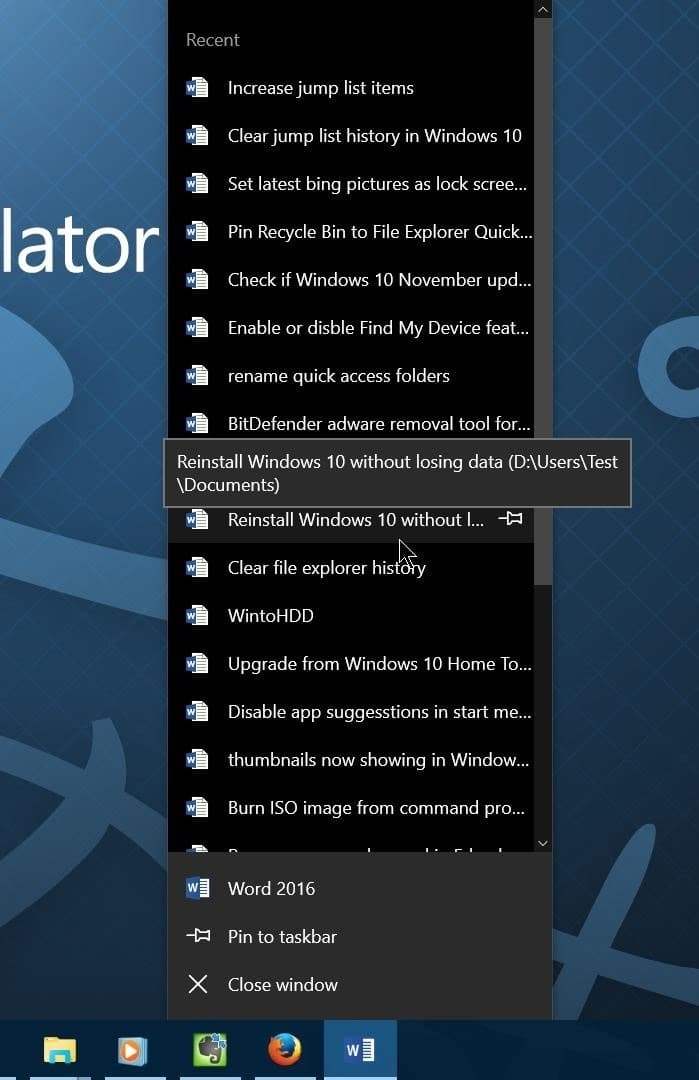Click Word file icon beside "Set latest bing pictures"
699x1080 pixels.
click(x=198, y=184)
